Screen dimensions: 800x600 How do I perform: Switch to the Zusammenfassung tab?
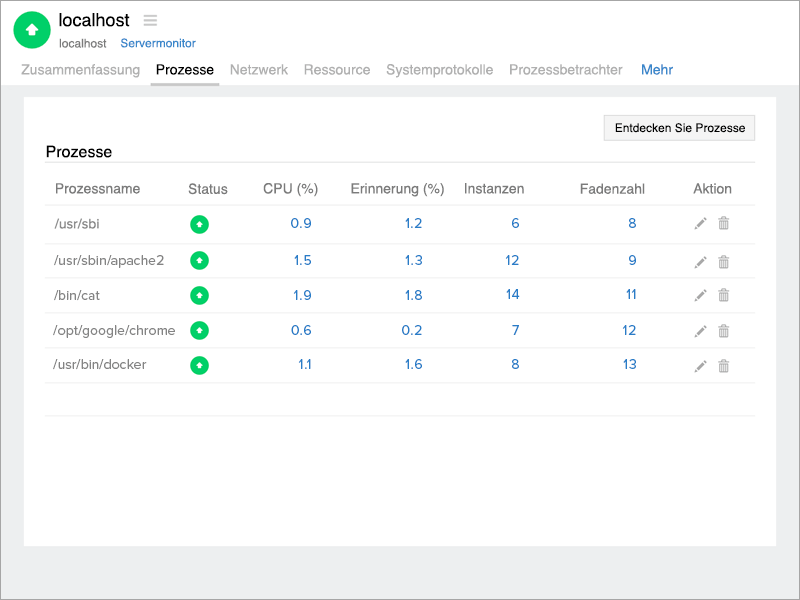click(80, 70)
